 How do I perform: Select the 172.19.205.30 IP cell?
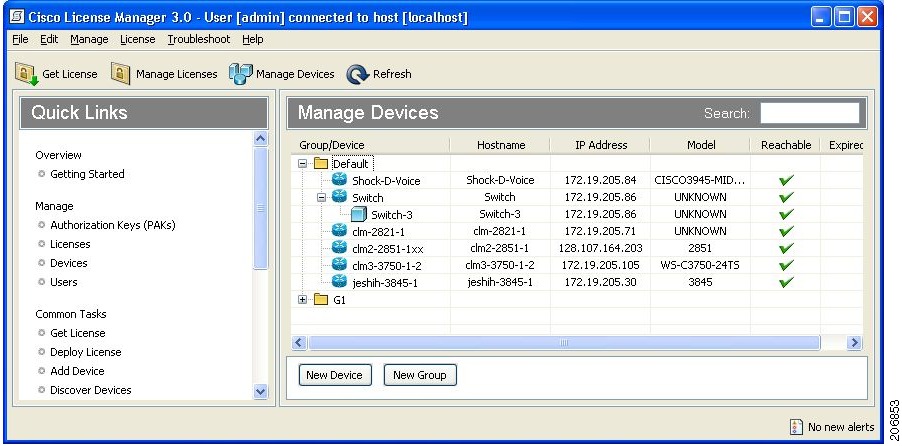[x=601, y=282]
